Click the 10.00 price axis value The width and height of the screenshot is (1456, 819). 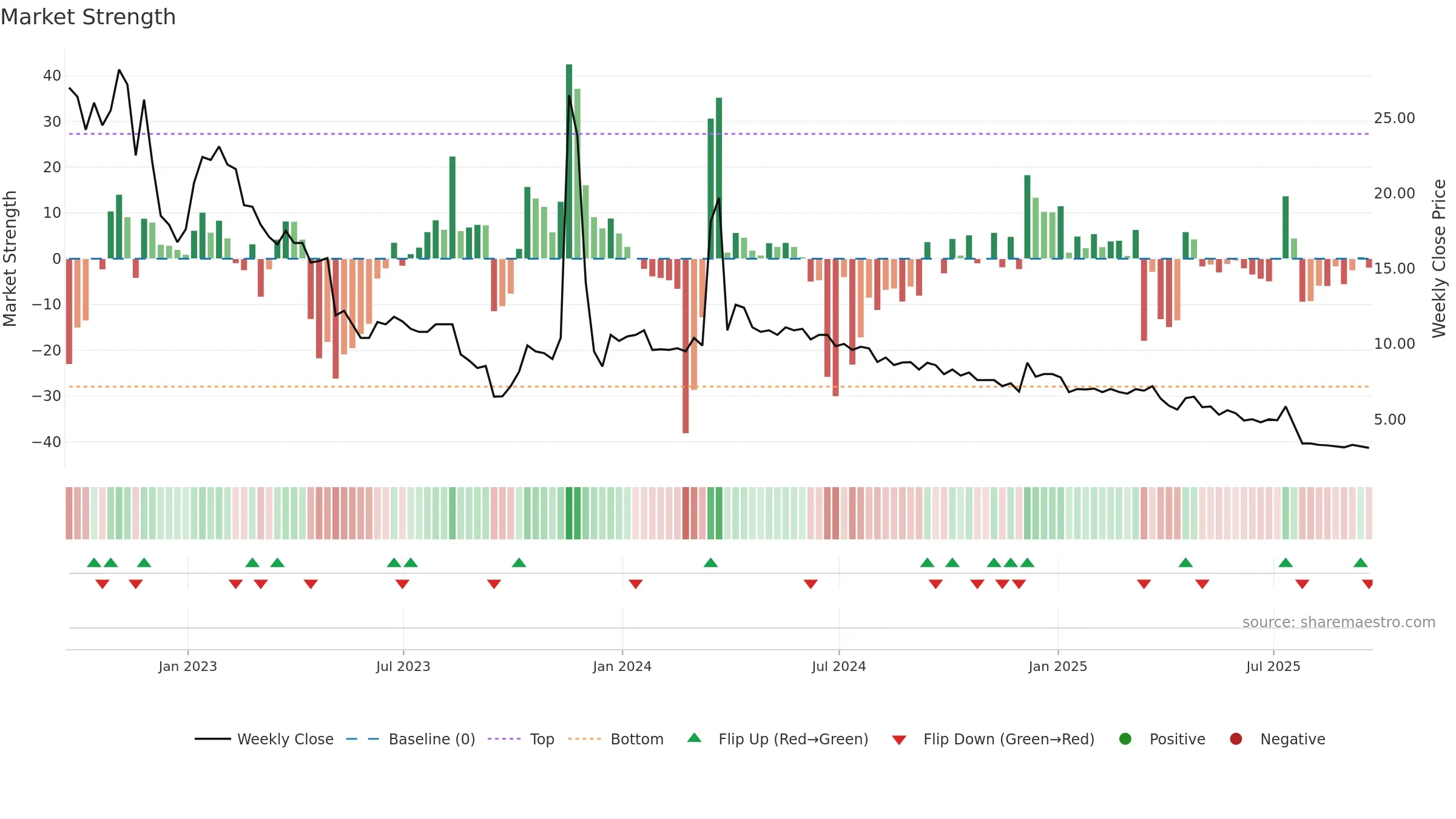pos(1394,343)
